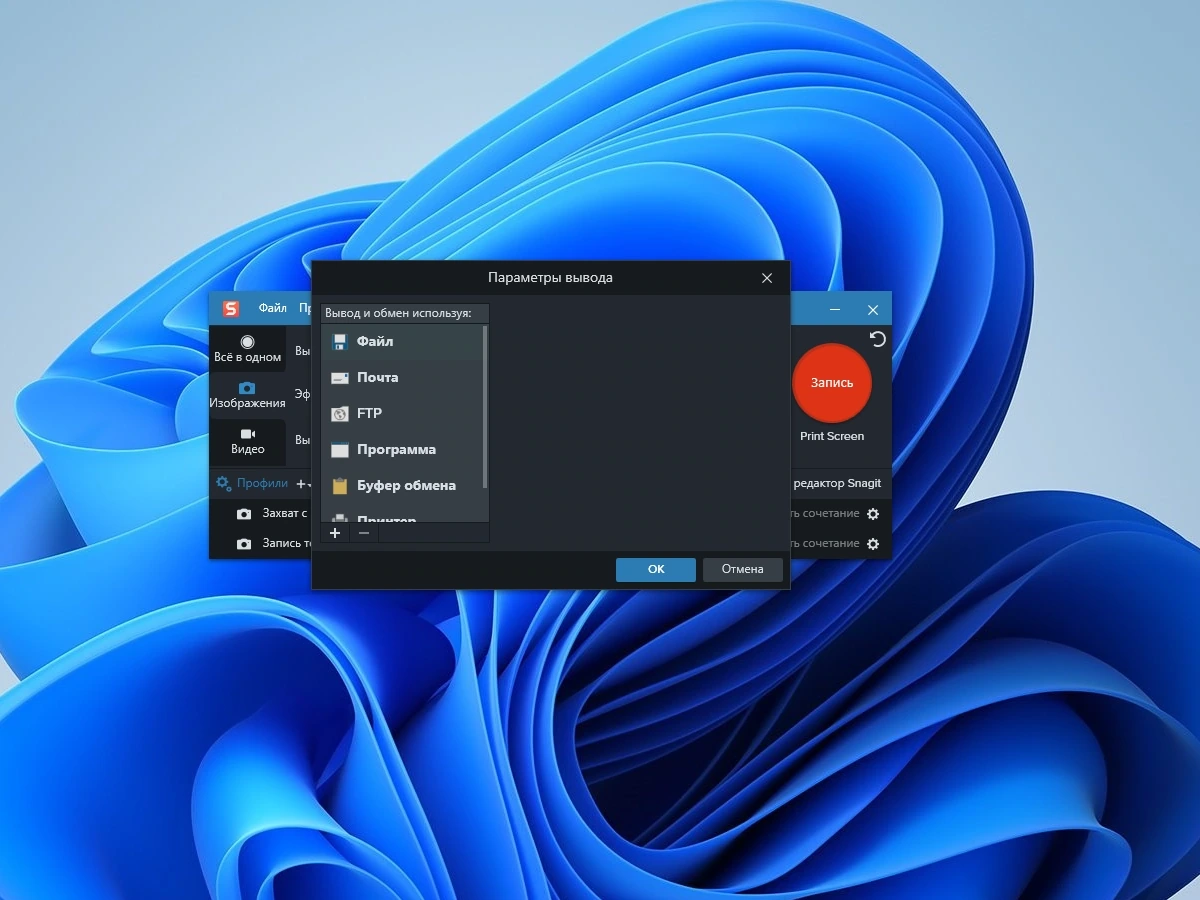Open add profile plus dropdown beside Профили

click(304, 483)
